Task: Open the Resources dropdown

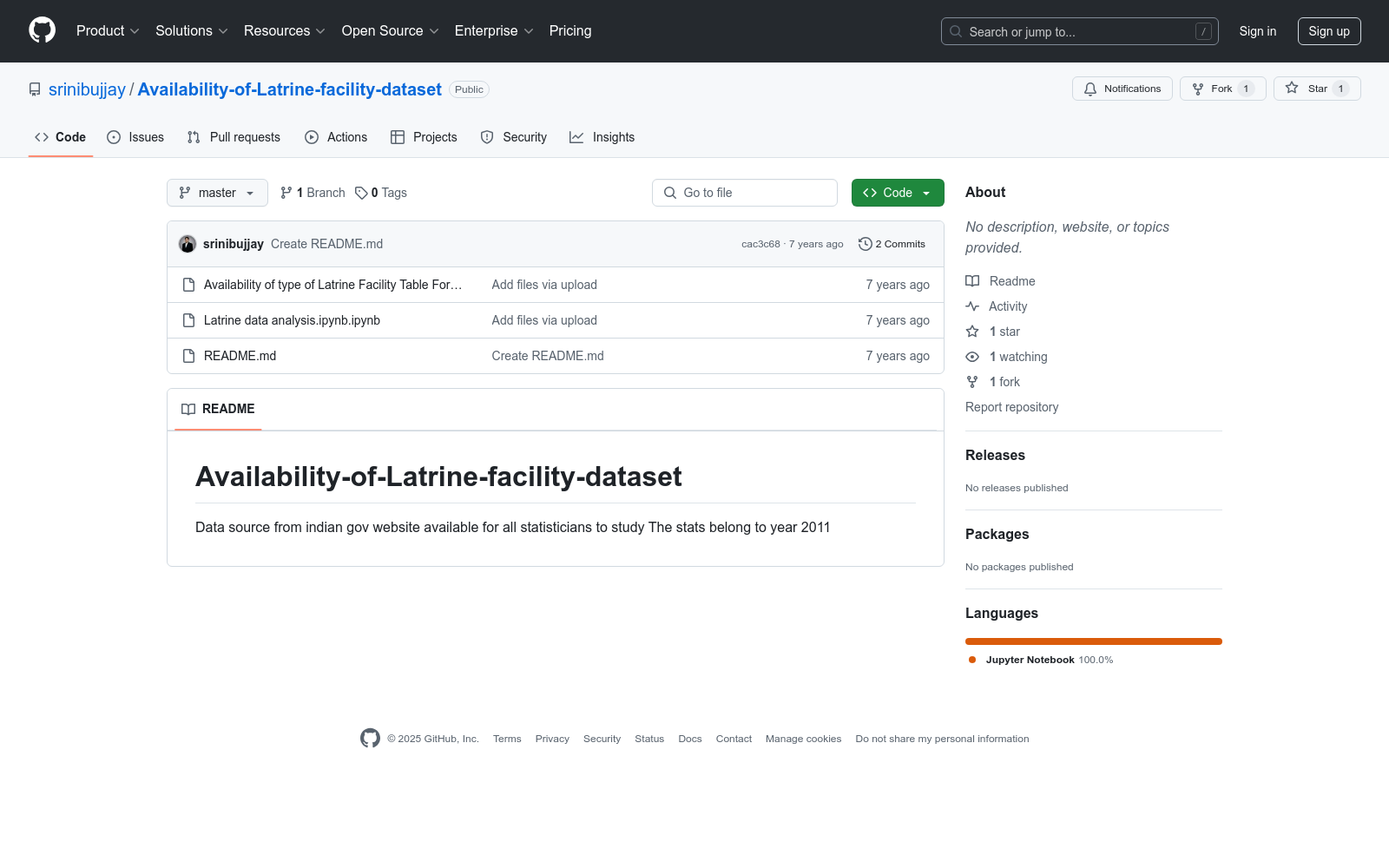Action: 285,31
